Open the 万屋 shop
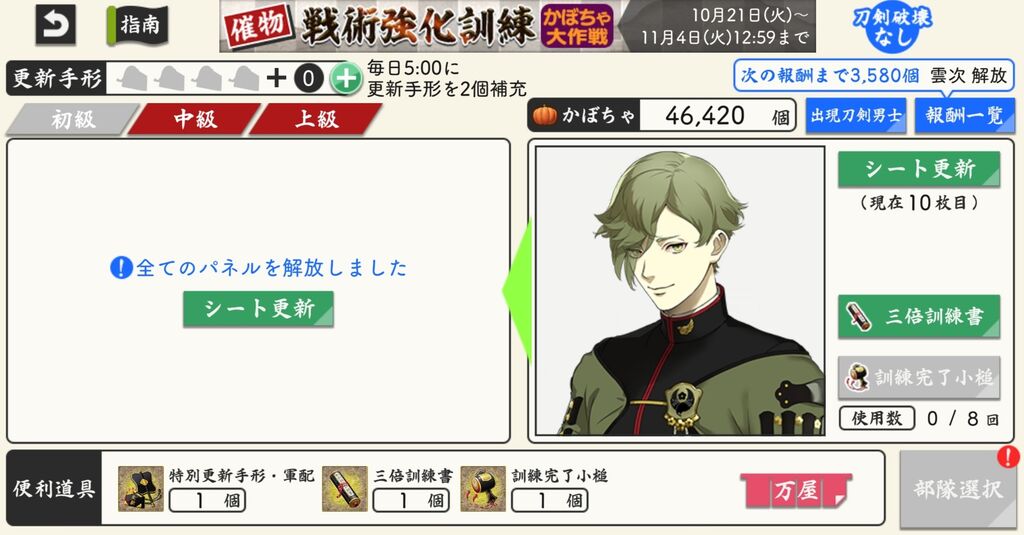Screen dimensions: 1024x535 796,491
